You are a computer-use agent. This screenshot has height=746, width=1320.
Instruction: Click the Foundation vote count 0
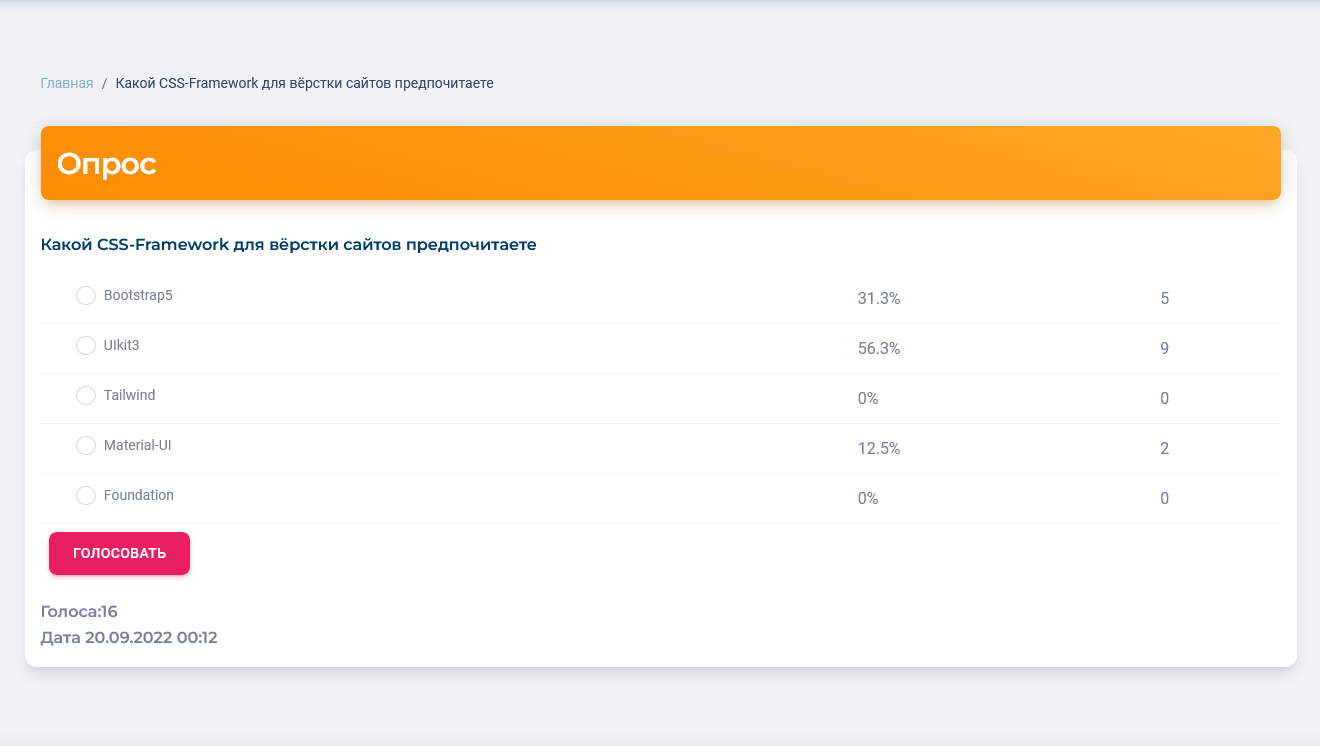1165,498
